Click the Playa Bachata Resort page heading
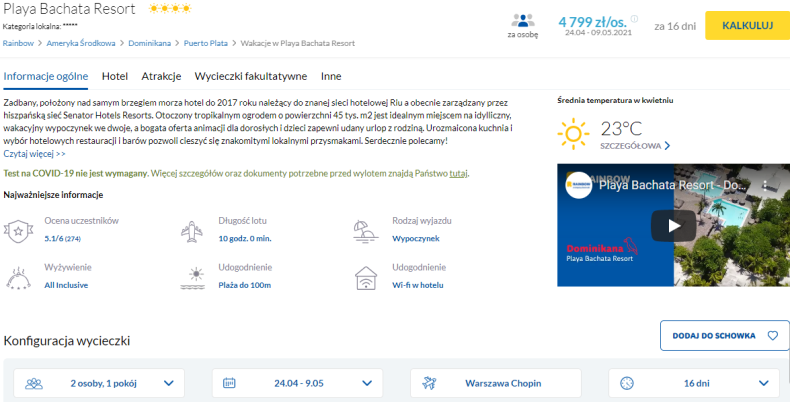The image size is (790, 402). tap(70, 9)
